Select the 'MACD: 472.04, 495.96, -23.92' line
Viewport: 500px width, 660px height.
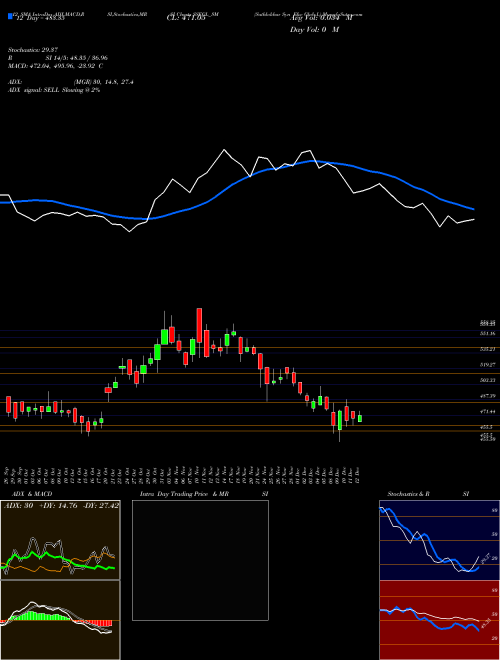point(55,66)
